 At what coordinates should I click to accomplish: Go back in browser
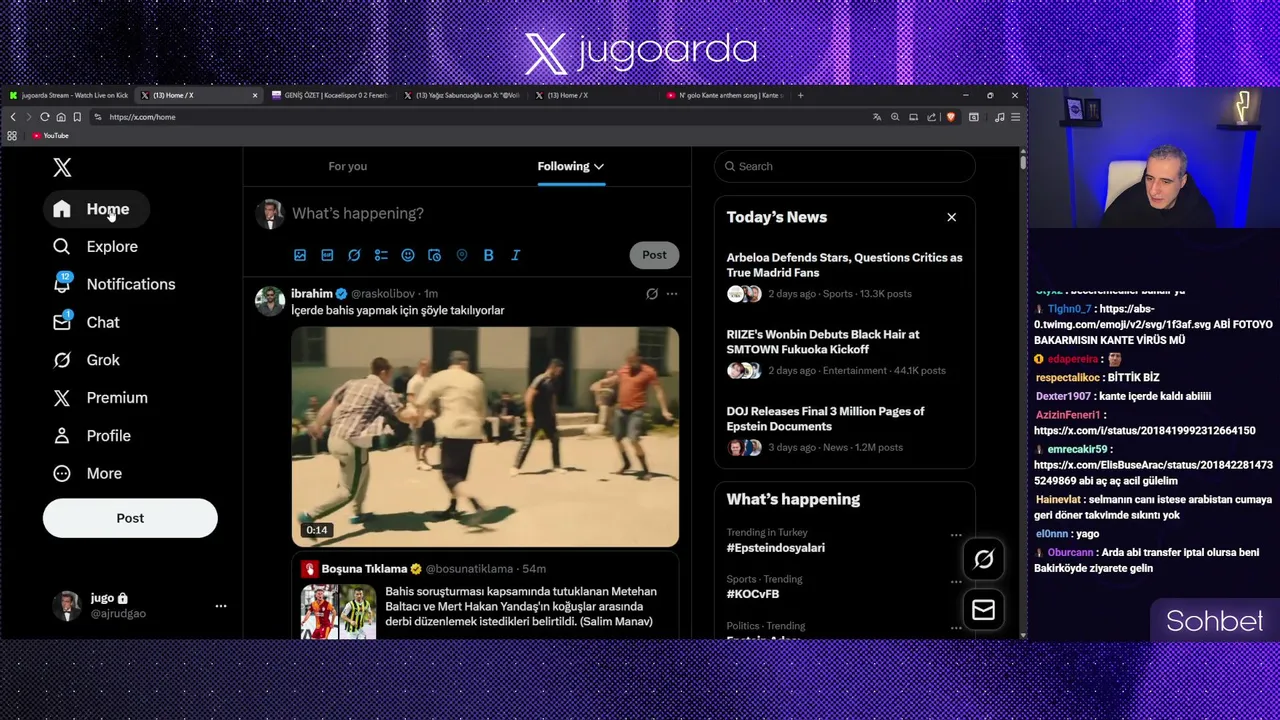13,117
